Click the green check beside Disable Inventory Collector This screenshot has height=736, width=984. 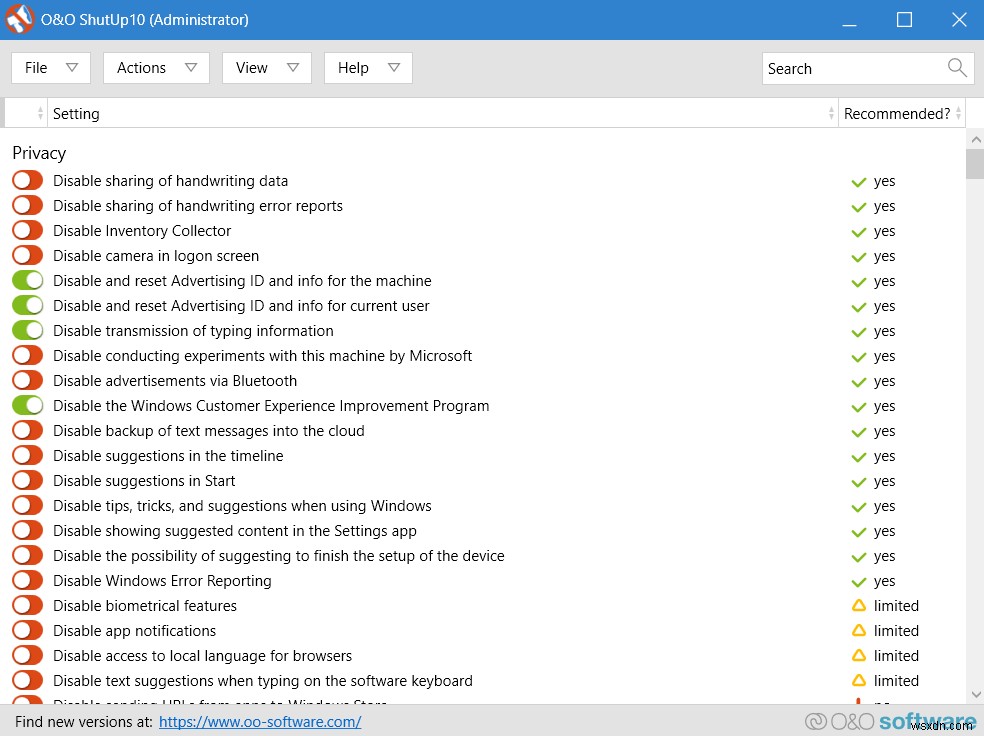click(x=858, y=231)
